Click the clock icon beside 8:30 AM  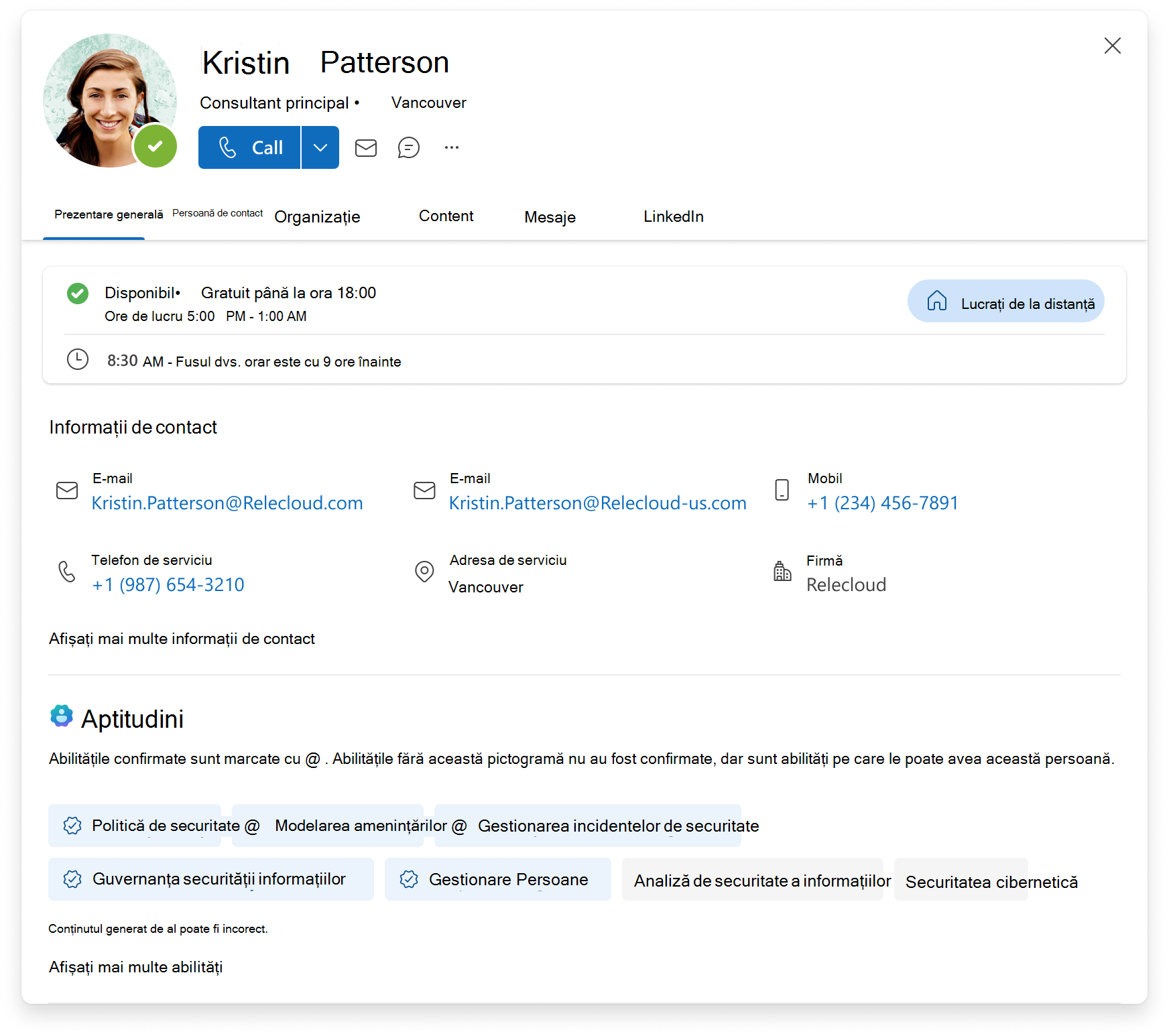[x=78, y=359]
